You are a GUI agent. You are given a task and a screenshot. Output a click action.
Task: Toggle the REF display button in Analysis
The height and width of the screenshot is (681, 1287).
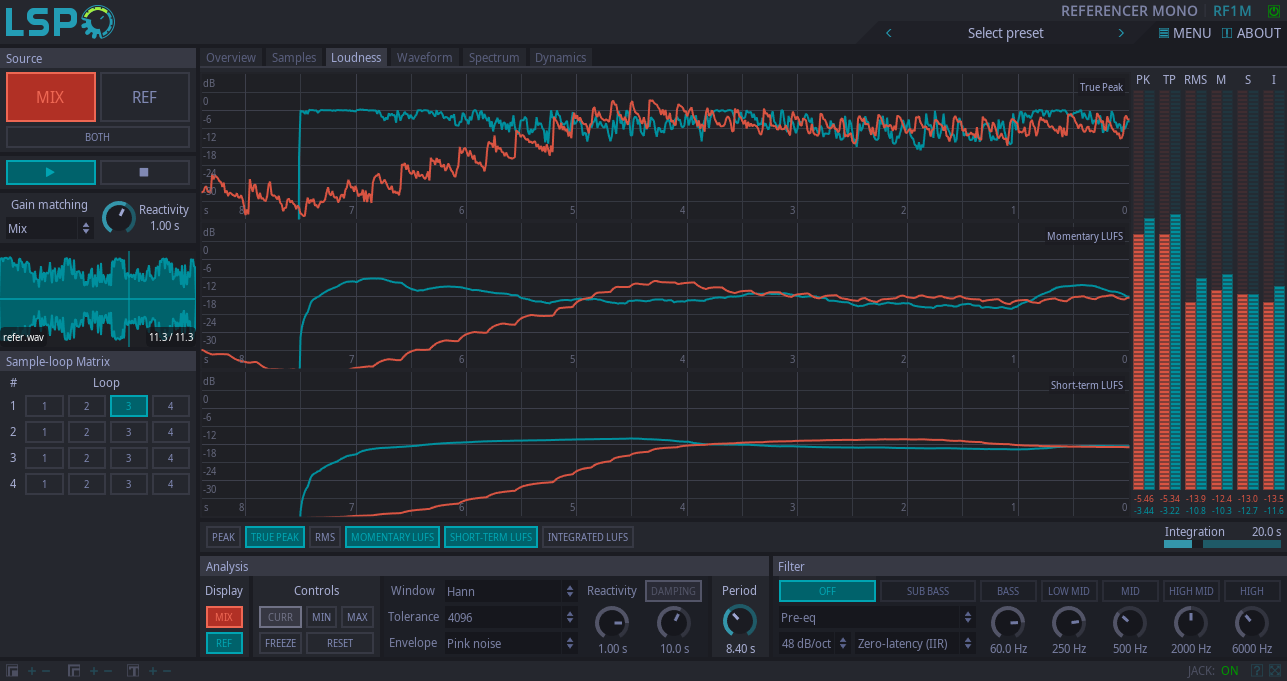(x=224, y=643)
